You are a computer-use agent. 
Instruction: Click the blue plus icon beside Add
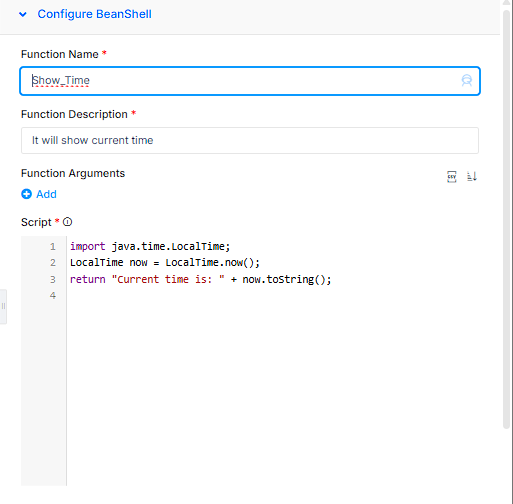26,194
